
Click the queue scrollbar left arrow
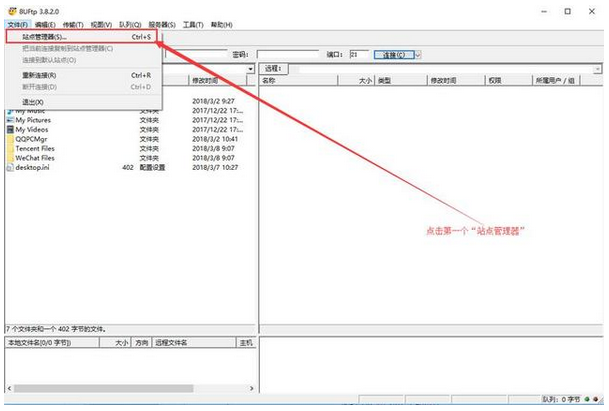pos(10,388)
